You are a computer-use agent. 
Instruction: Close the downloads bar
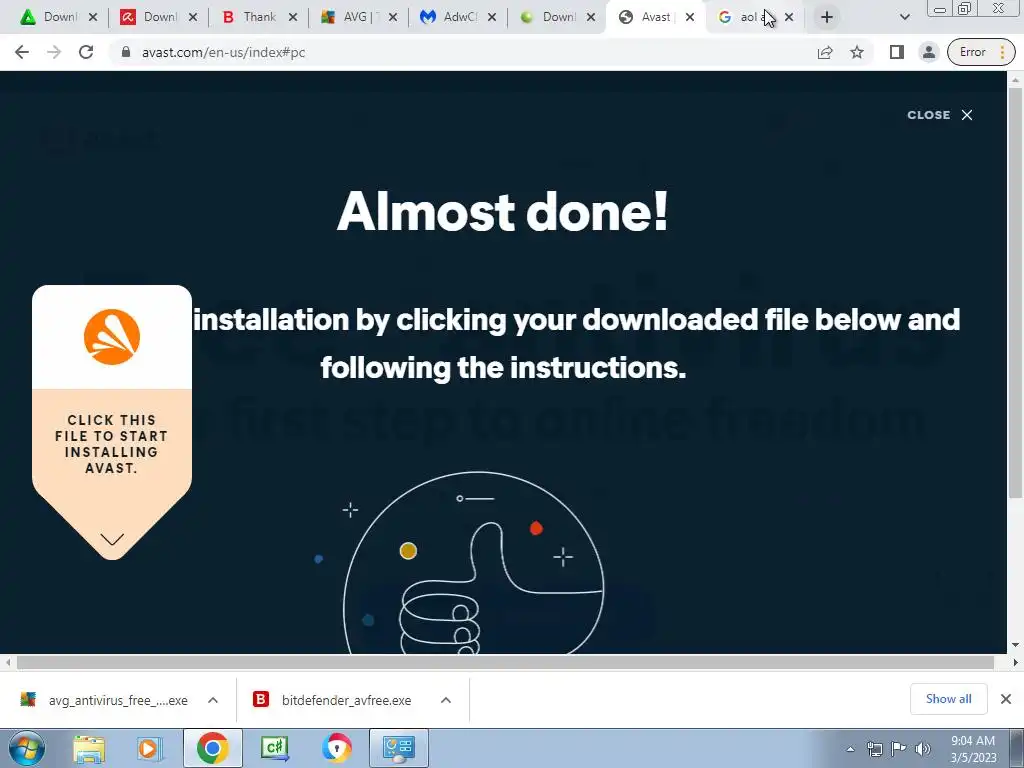pos(1006,699)
